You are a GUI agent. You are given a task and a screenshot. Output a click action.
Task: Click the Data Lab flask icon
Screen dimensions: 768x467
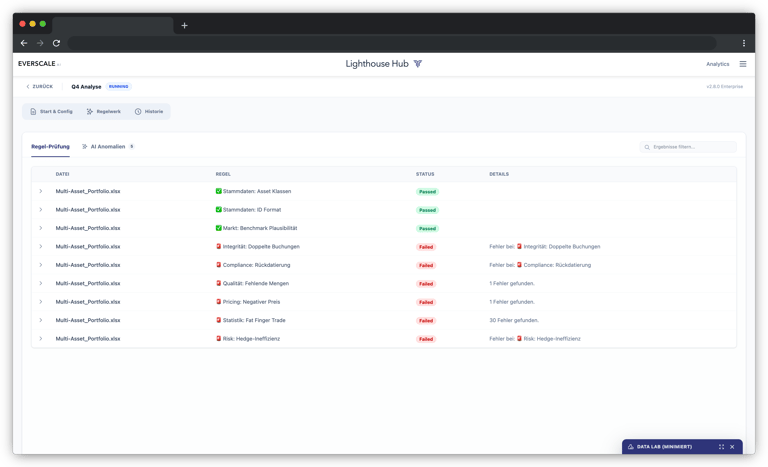click(x=631, y=447)
